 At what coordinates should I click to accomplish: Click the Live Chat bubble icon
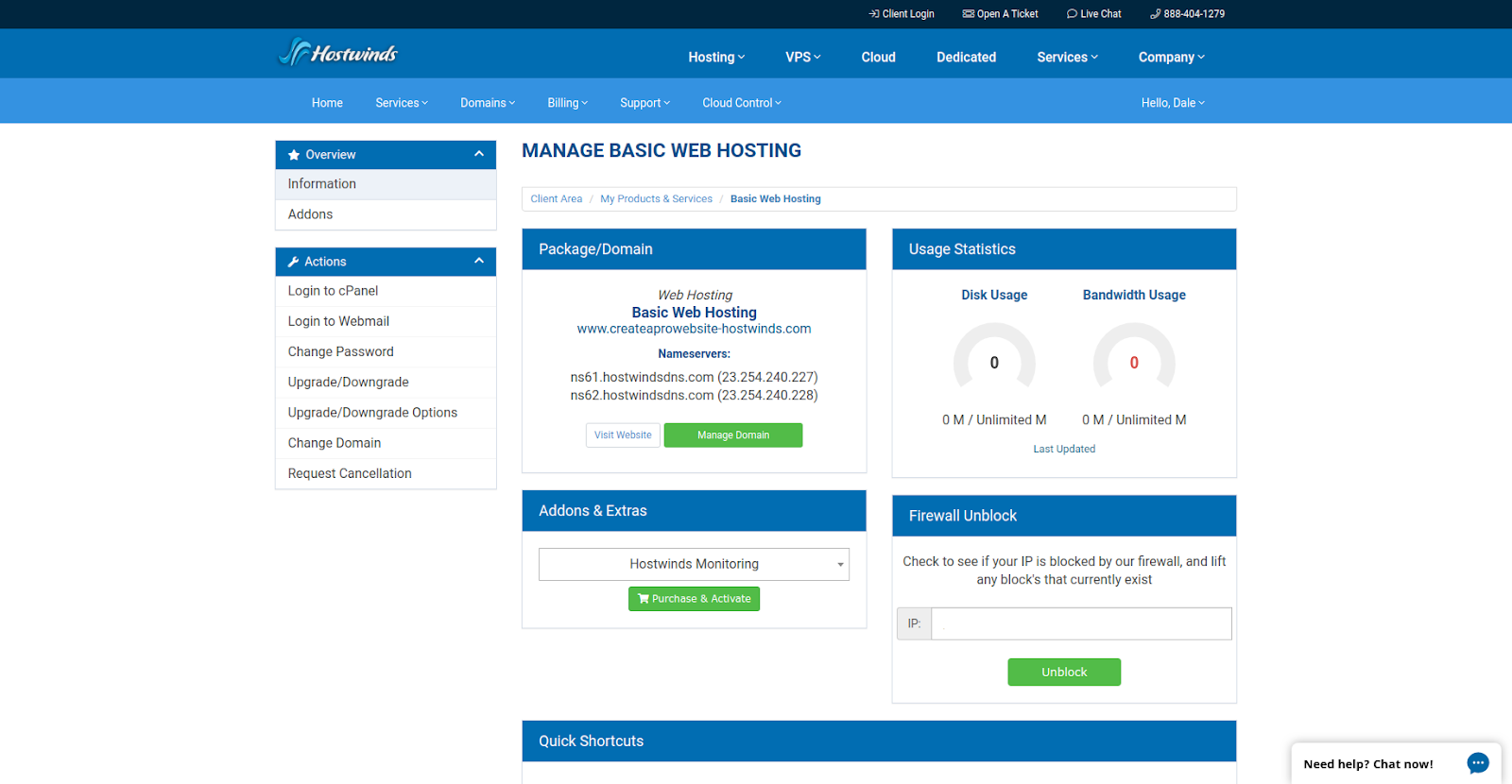point(1072,14)
